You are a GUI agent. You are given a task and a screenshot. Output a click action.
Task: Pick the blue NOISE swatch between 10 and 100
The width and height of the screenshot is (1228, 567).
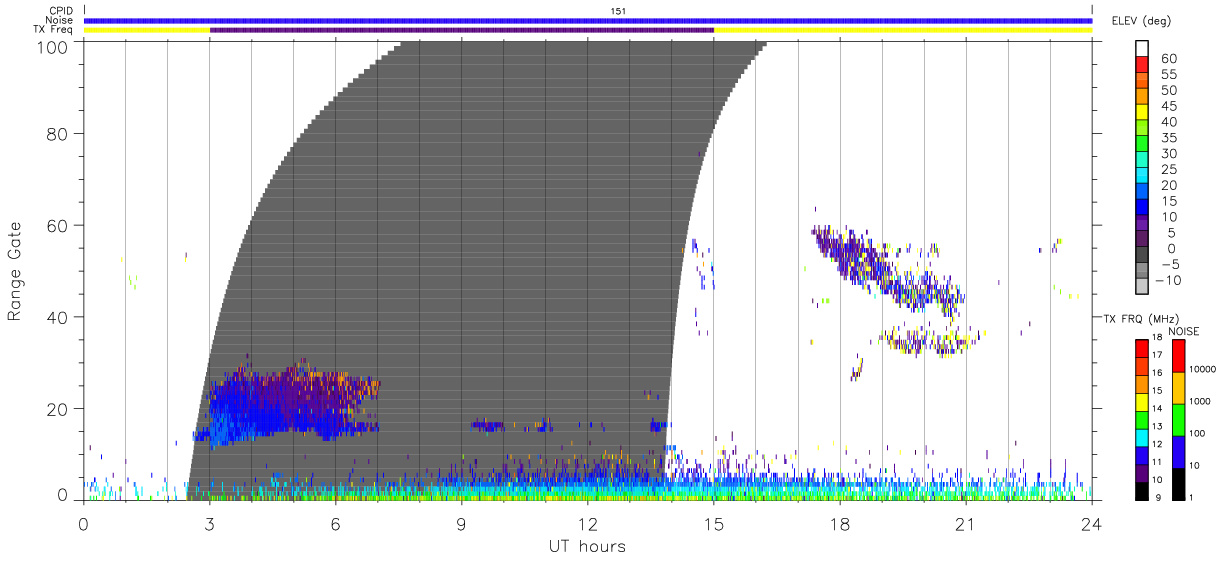pyautogui.click(x=1179, y=451)
